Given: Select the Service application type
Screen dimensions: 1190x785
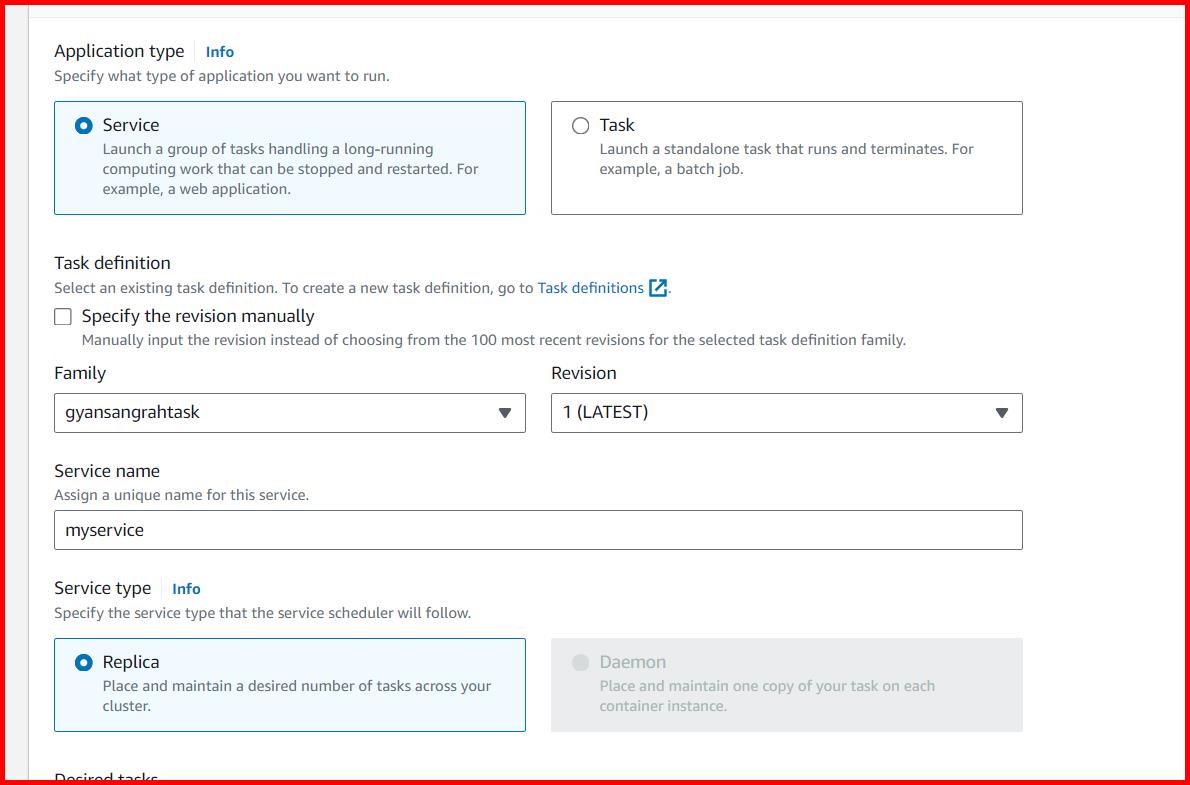Looking at the screenshot, I should coord(84,125).
